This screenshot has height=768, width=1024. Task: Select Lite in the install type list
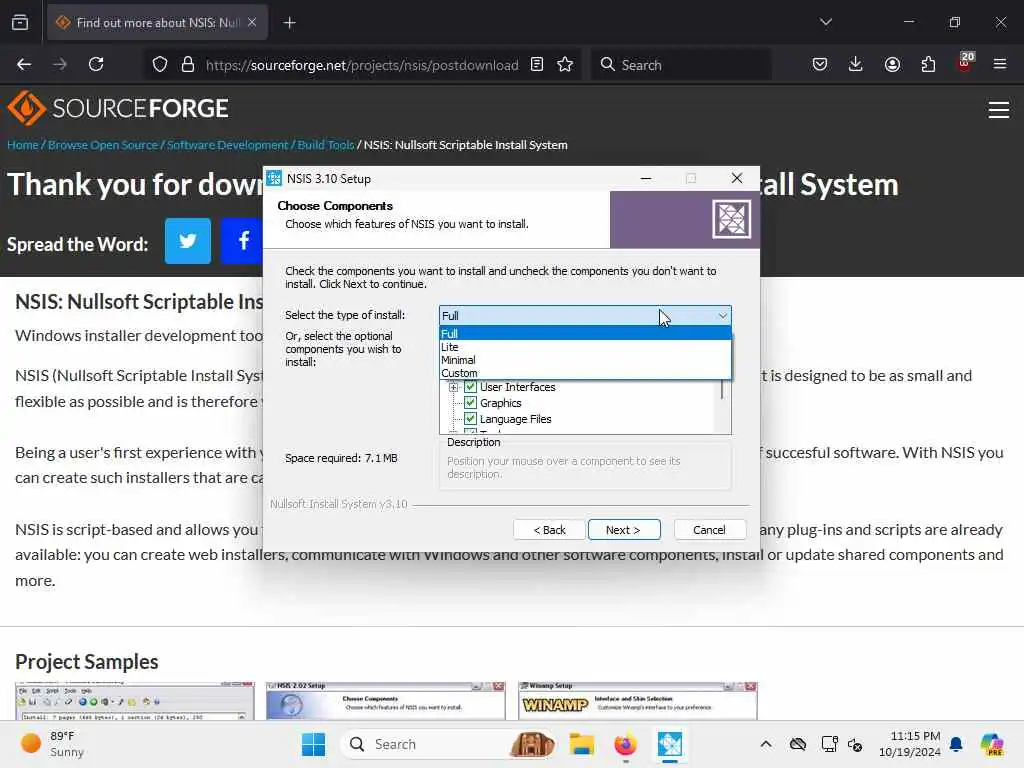point(585,347)
